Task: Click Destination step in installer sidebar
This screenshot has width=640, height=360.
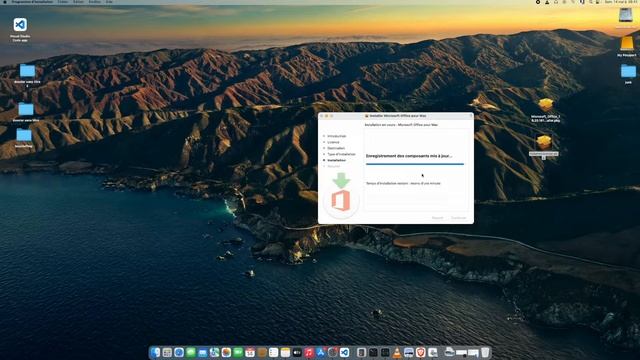Action: (x=336, y=148)
